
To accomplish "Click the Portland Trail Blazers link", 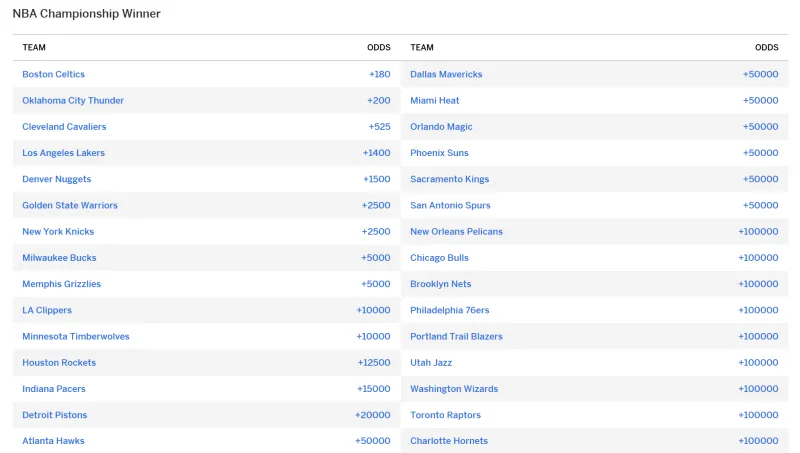I will (457, 336).
